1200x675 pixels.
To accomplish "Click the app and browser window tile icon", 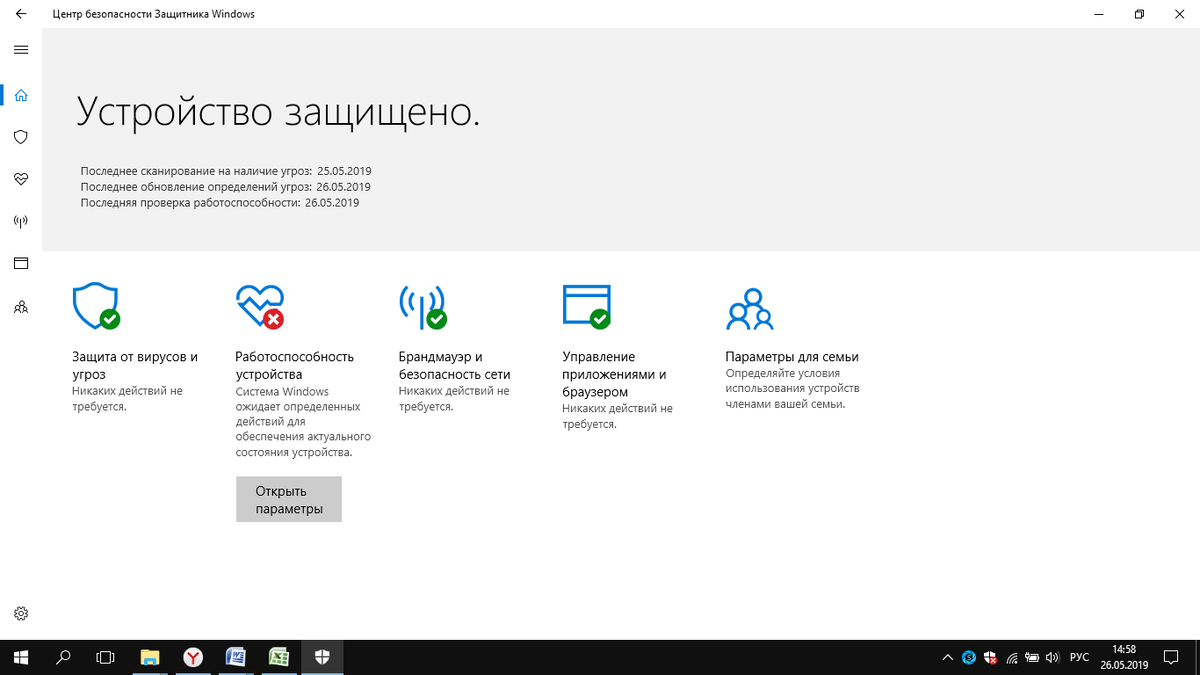I will [587, 306].
